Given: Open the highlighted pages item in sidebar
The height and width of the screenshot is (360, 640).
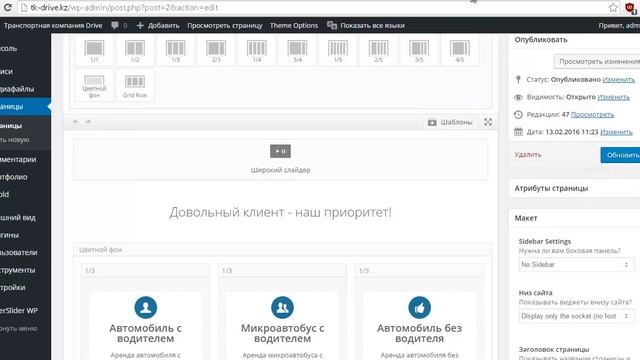Looking at the screenshot, I should pyautogui.click(x=25, y=107).
